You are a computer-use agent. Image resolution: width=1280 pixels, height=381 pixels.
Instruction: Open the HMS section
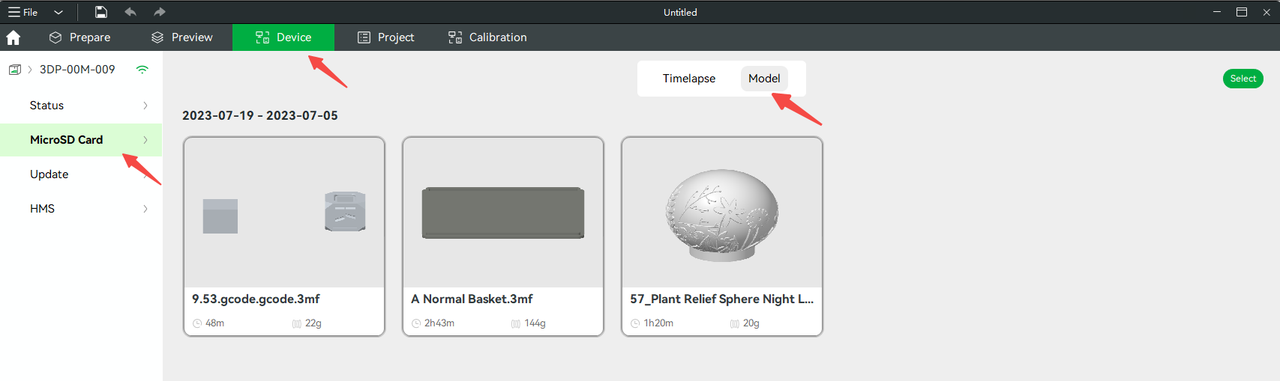(x=81, y=209)
